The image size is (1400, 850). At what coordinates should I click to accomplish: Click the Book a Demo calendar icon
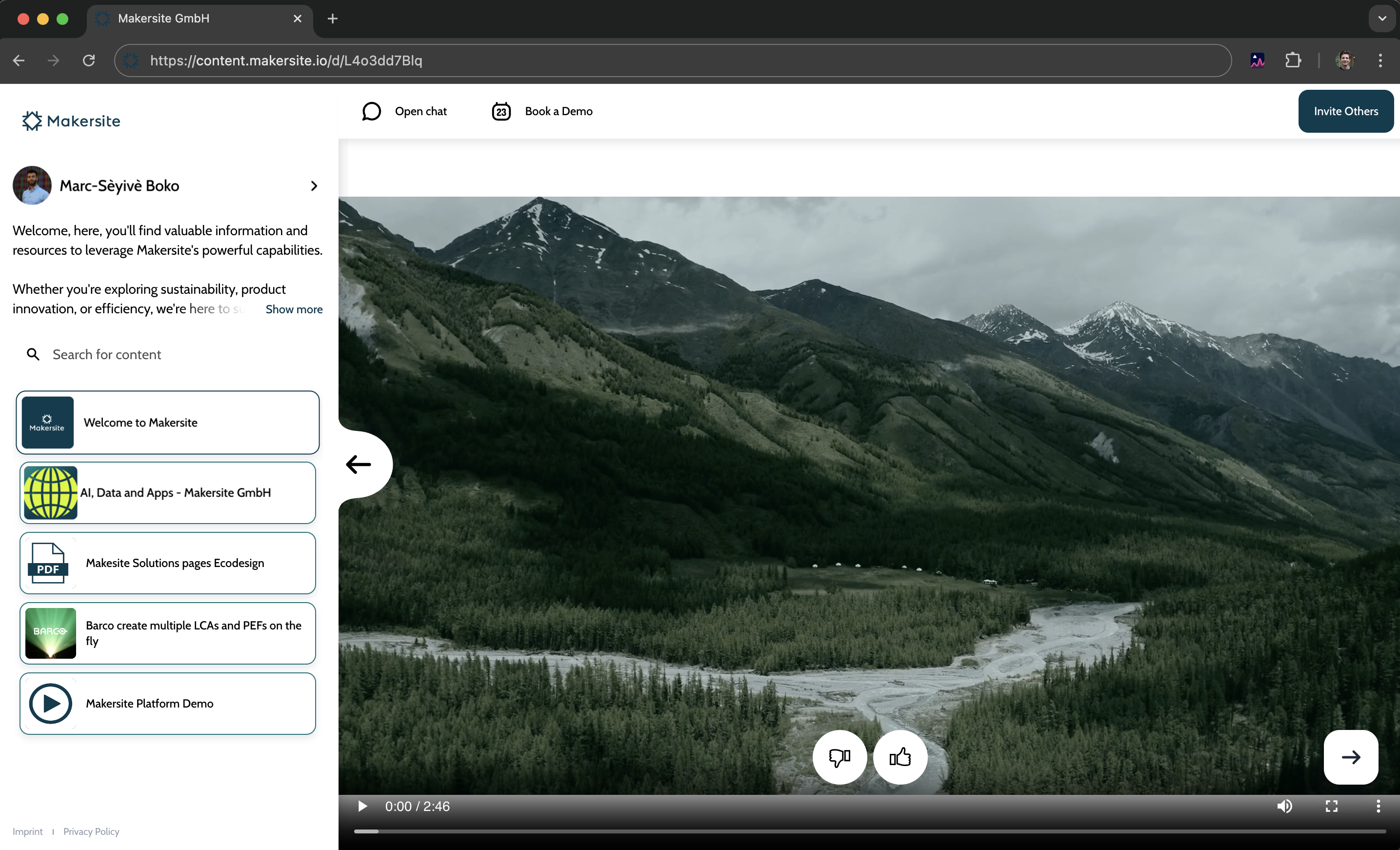[501, 111]
